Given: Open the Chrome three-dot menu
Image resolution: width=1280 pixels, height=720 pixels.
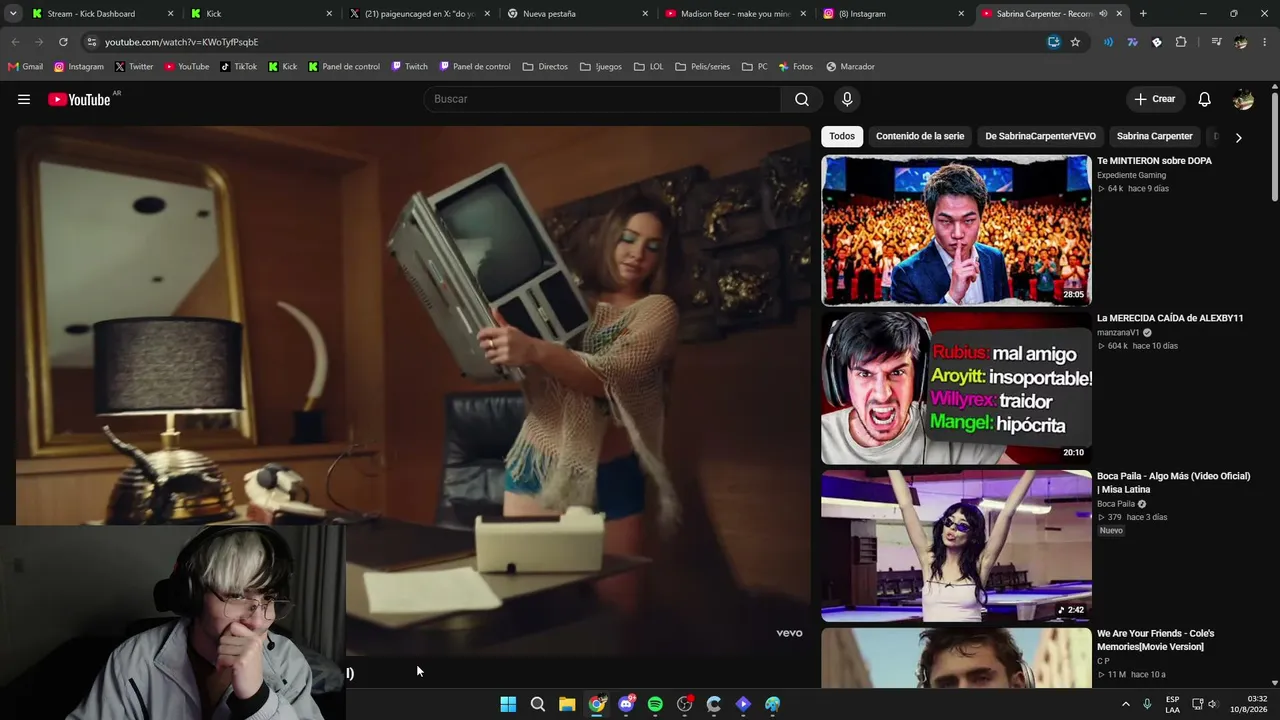Looking at the screenshot, I should click(x=1265, y=42).
